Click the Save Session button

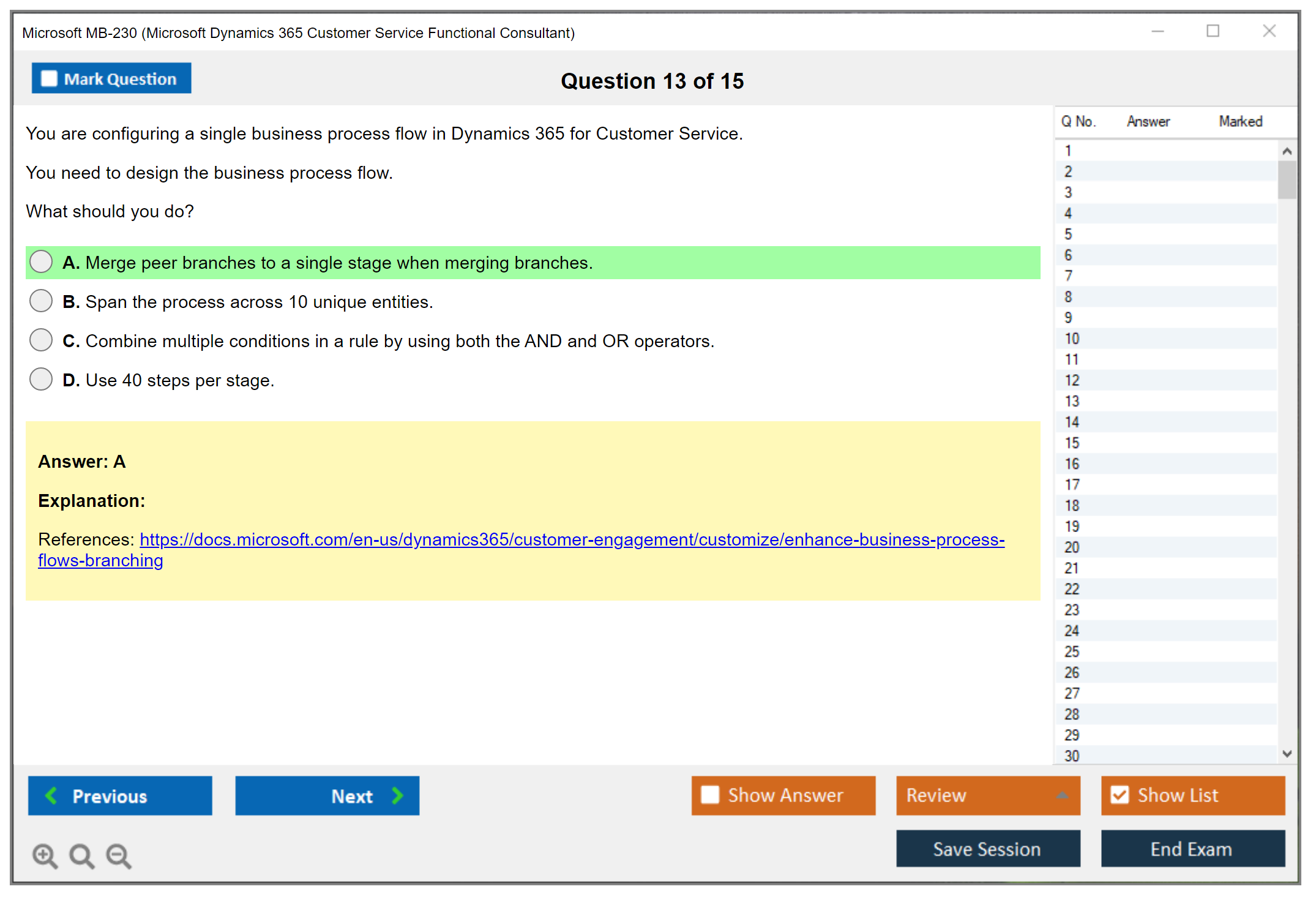987,849
